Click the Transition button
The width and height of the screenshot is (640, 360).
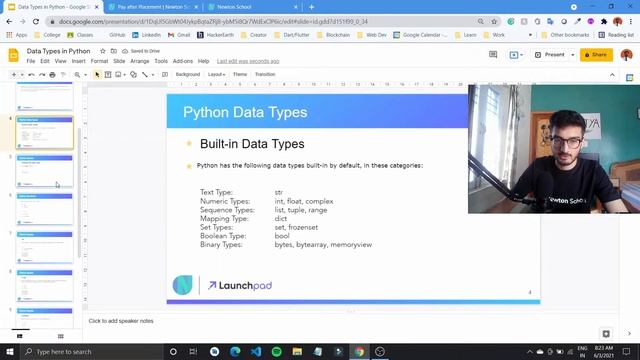[x=265, y=74]
